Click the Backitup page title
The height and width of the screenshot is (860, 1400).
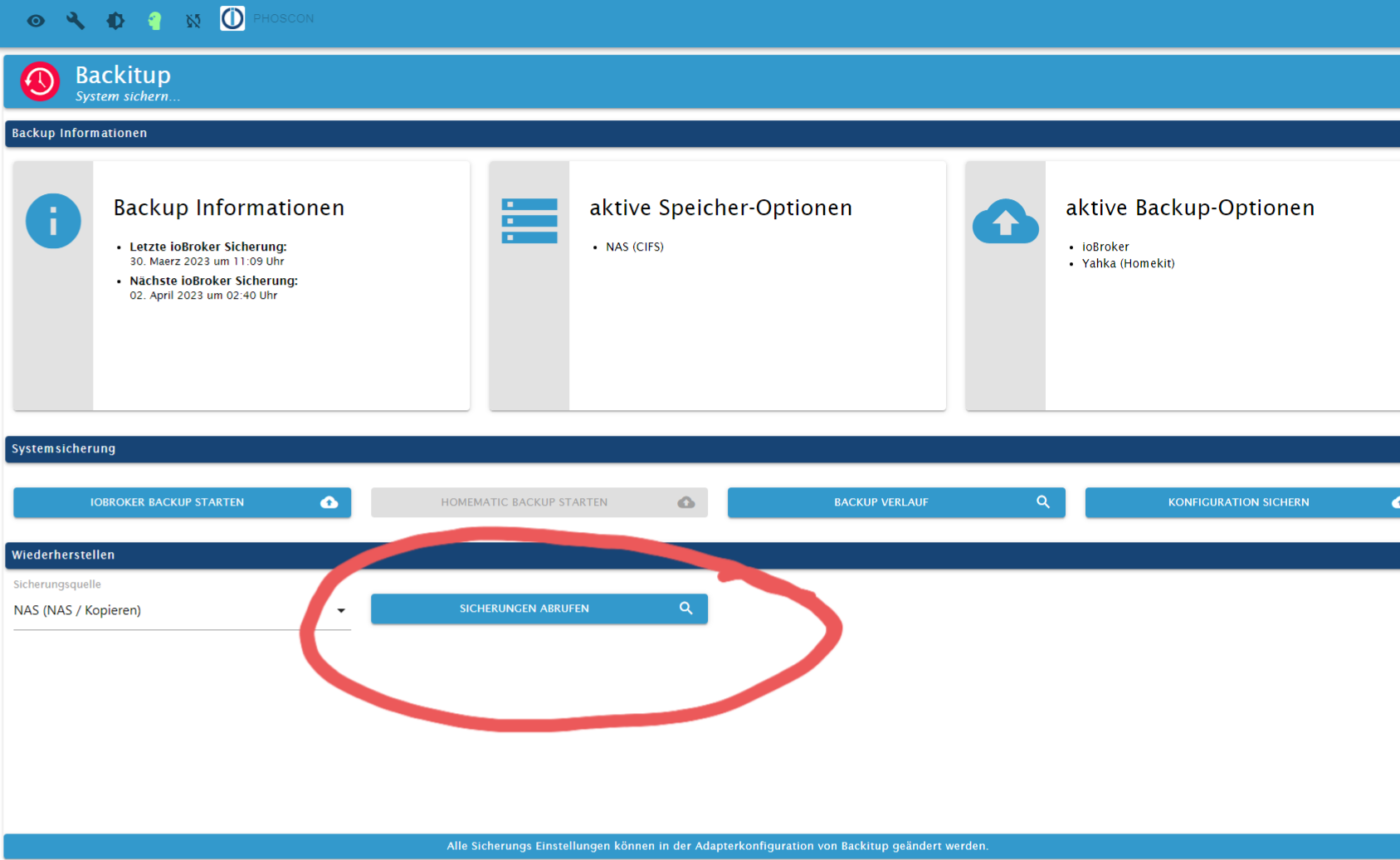pos(123,75)
